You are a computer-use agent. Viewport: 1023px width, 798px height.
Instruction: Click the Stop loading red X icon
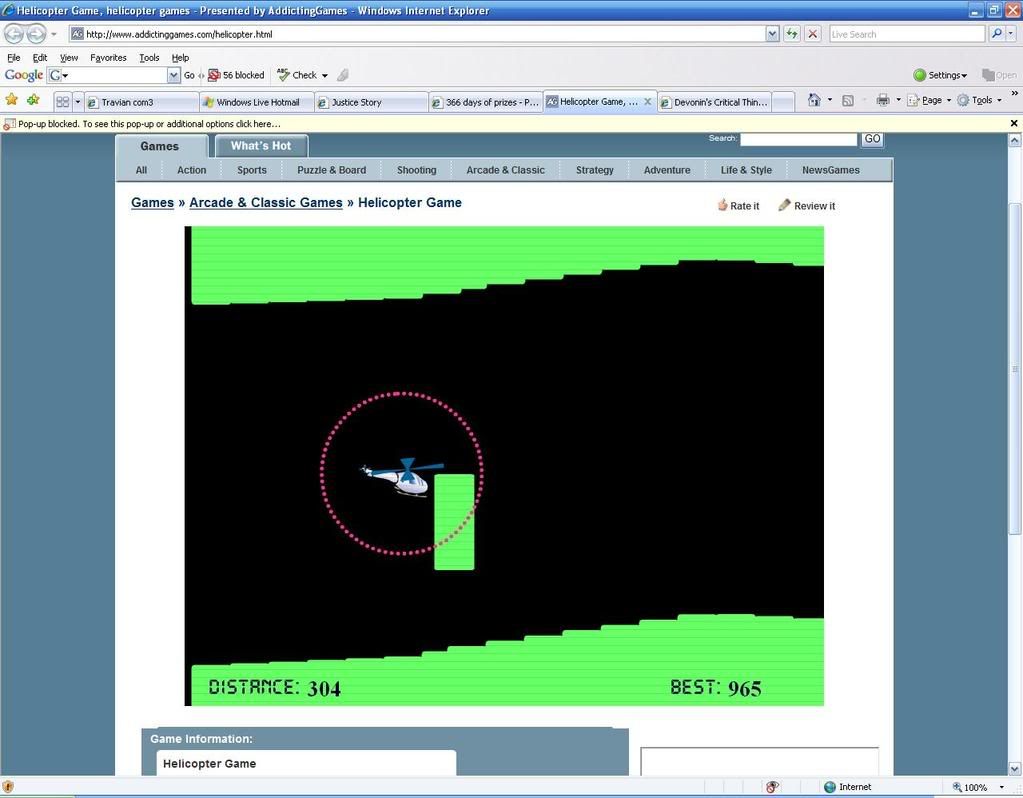(813, 34)
